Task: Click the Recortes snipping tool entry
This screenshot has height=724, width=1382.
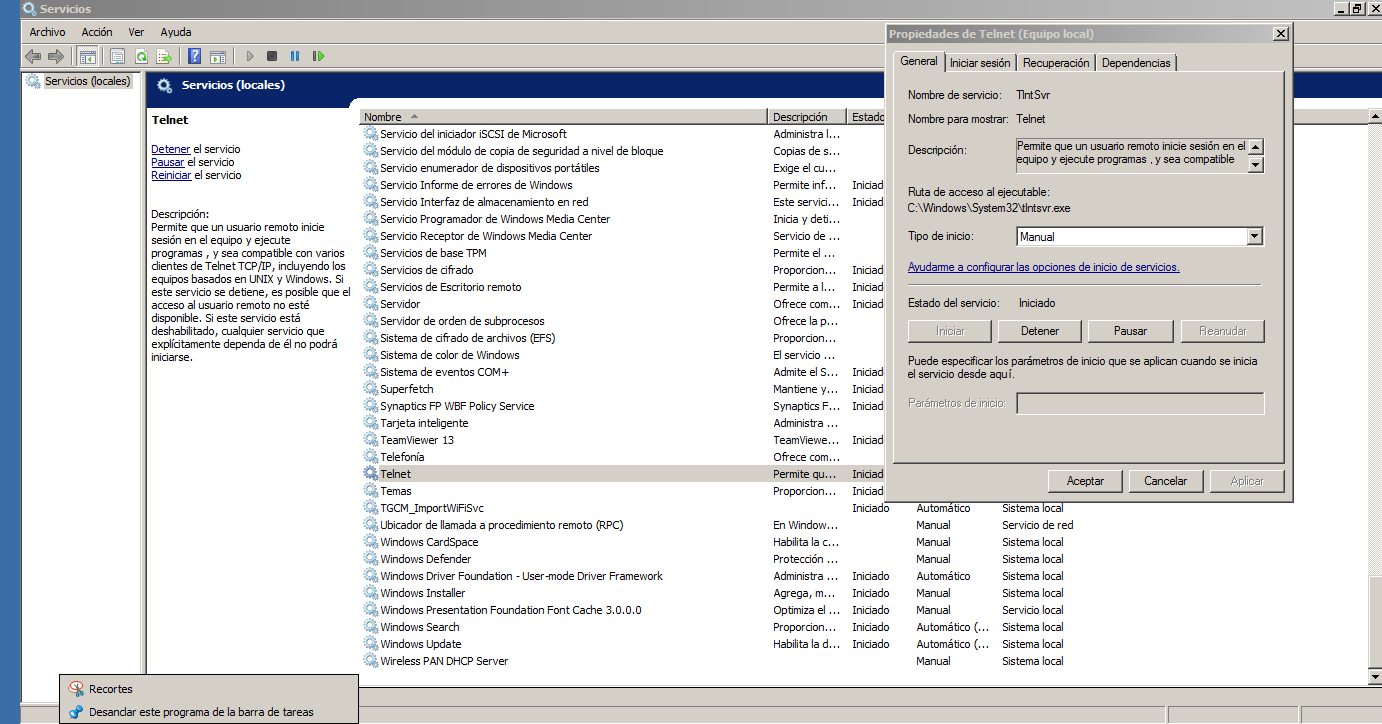Action: (110, 689)
